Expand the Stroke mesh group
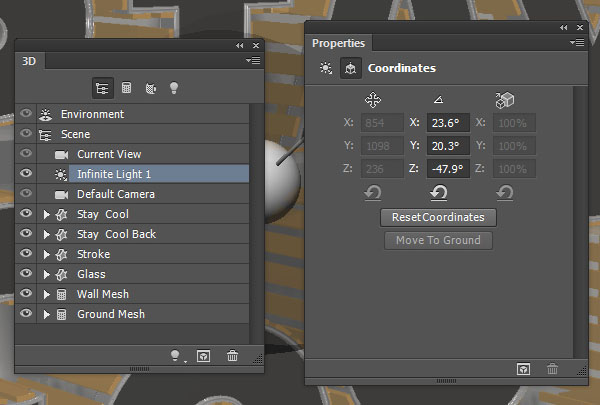 click(x=46, y=254)
